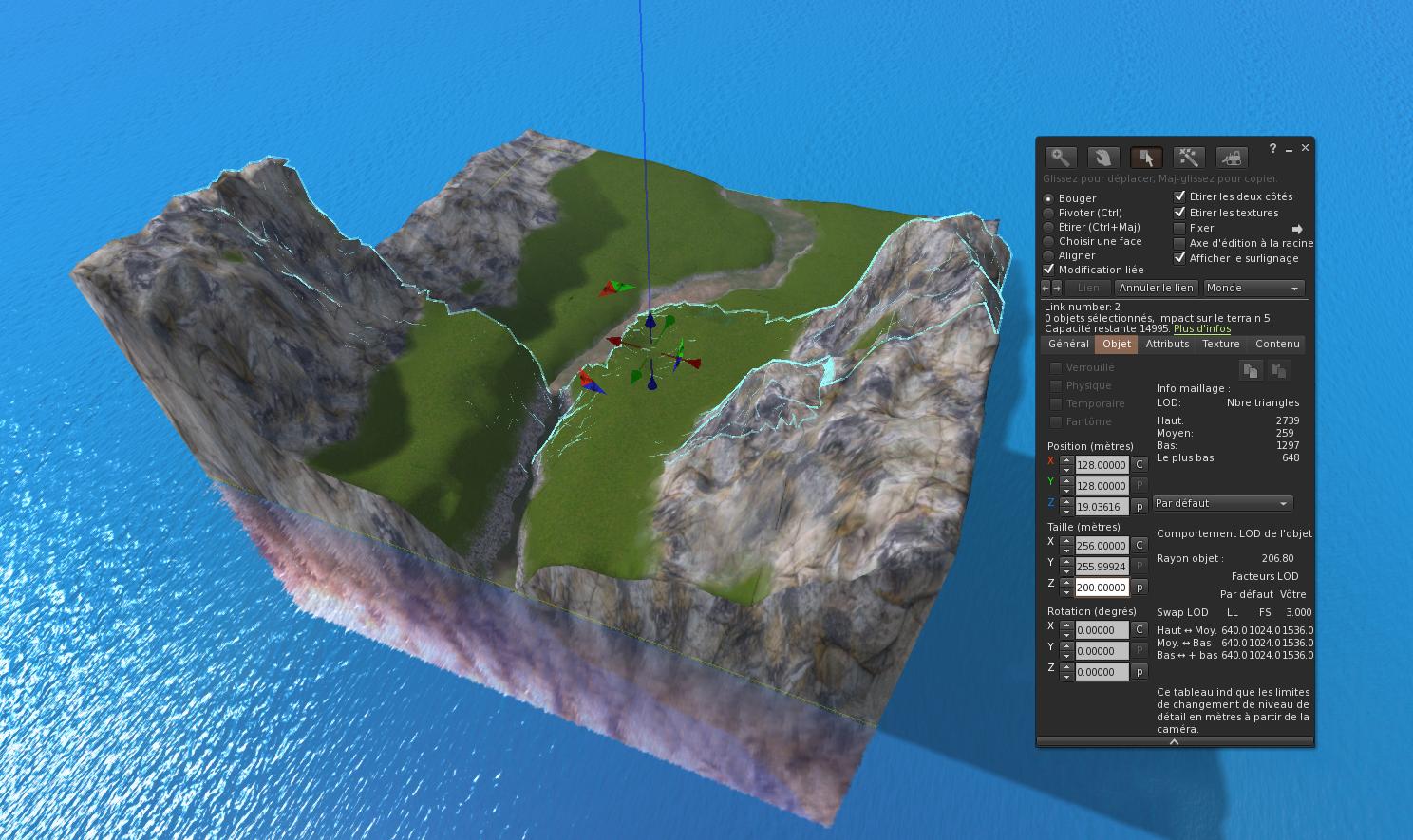1413x840 pixels.
Task: Select the Create magic wand tool
Action: [1189, 158]
